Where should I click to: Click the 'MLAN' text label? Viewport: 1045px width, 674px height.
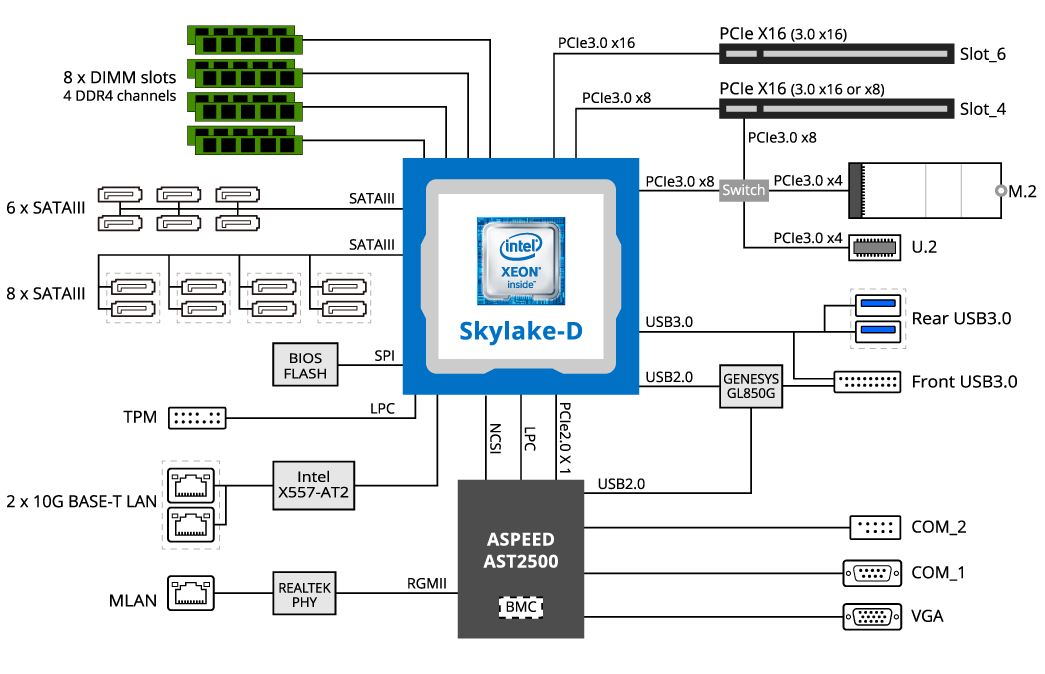pos(133,601)
